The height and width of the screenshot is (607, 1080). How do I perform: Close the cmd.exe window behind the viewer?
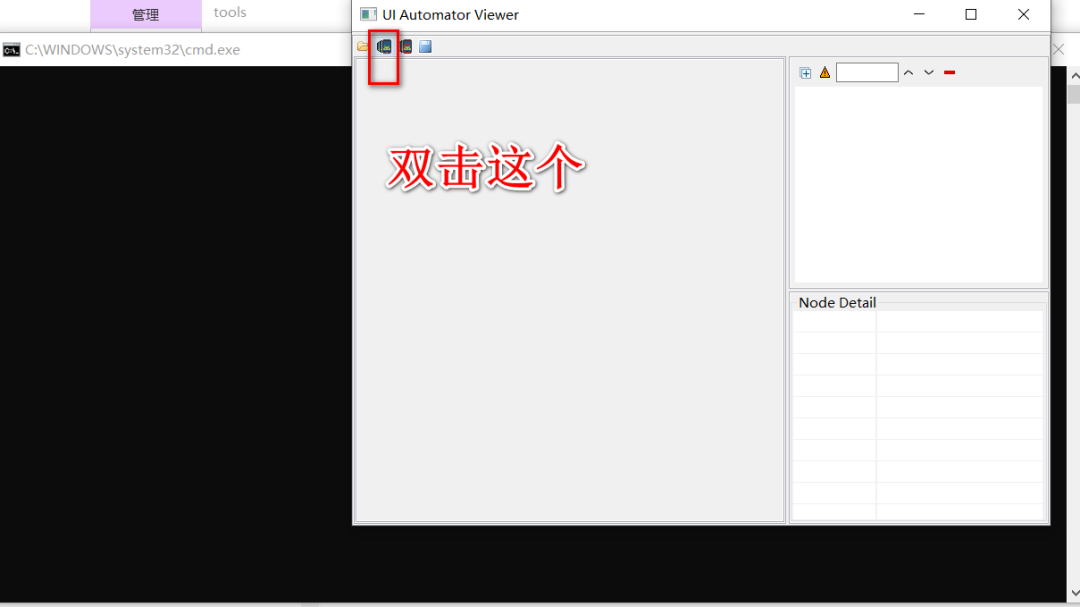pyautogui.click(x=1059, y=50)
